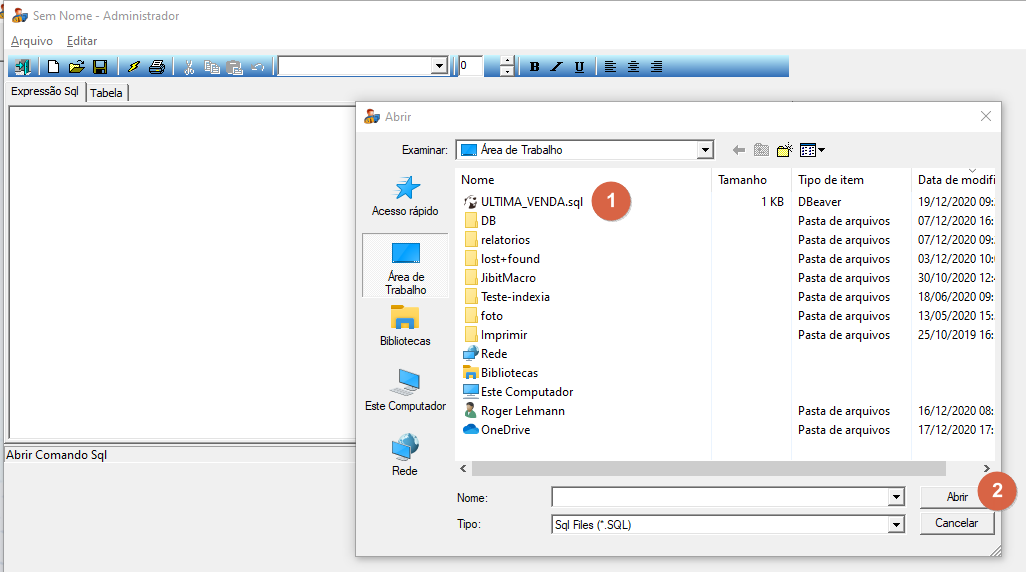This screenshot has height=572, width=1026.
Task: Click the open folder toolbar icon
Action: (x=77, y=67)
